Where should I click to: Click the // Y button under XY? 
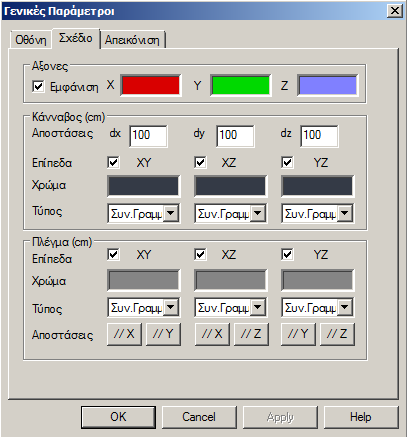pos(163,334)
